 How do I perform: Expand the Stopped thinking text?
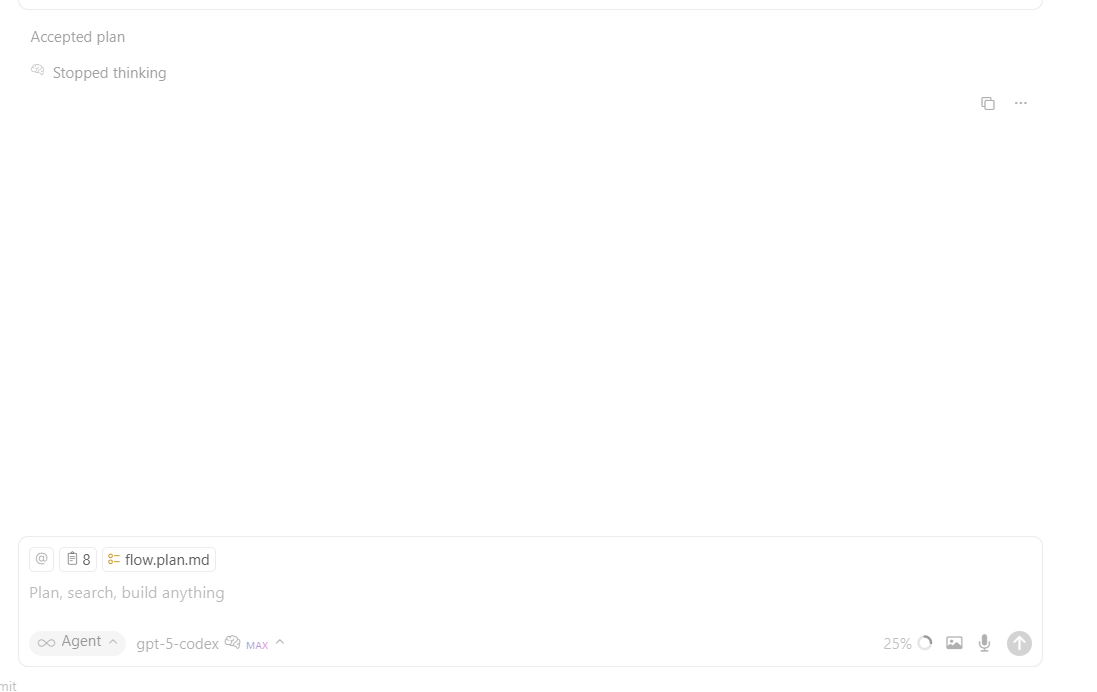tap(109, 73)
